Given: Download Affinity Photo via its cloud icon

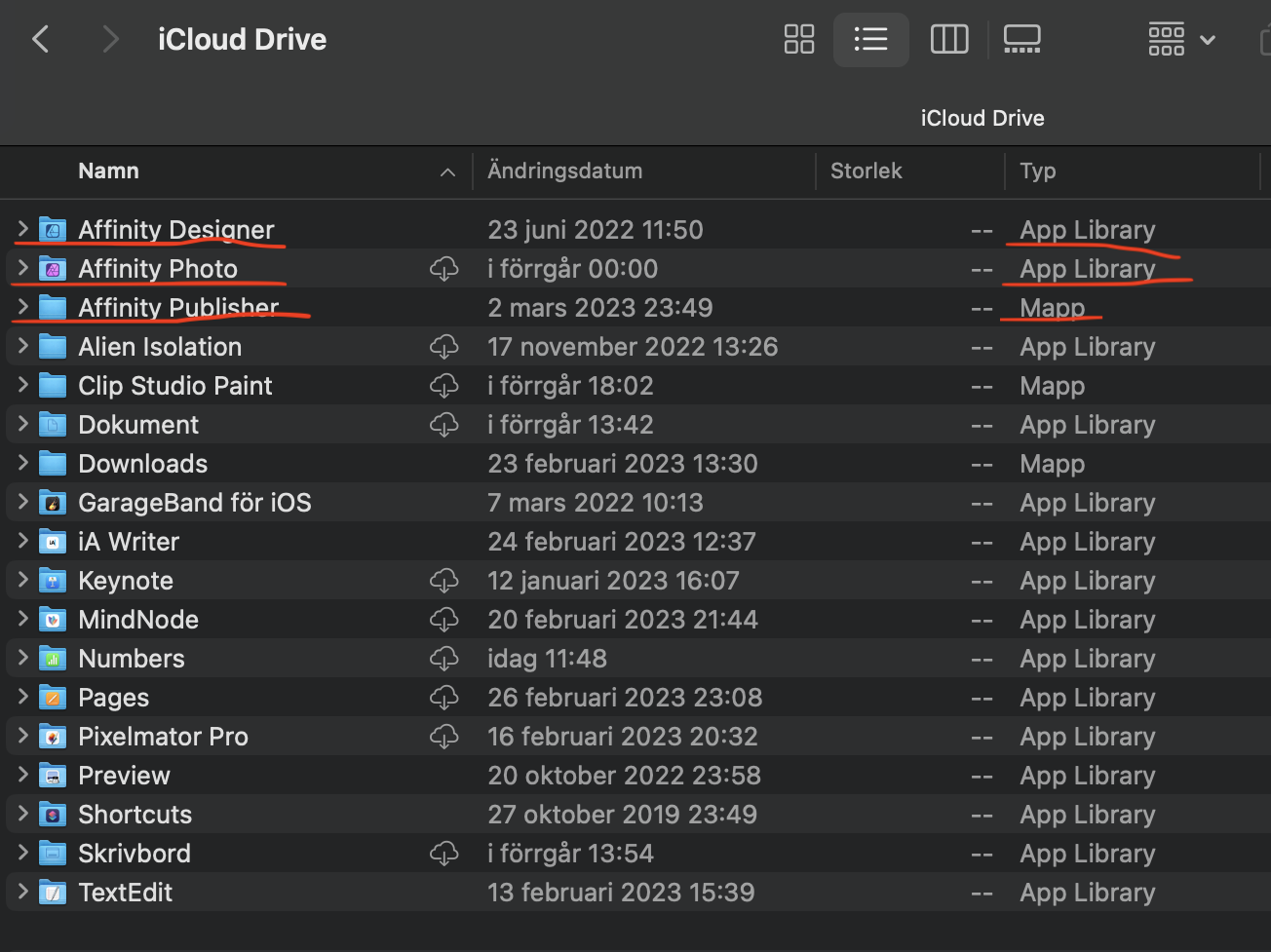Looking at the screenshot, I should (444, 269).
